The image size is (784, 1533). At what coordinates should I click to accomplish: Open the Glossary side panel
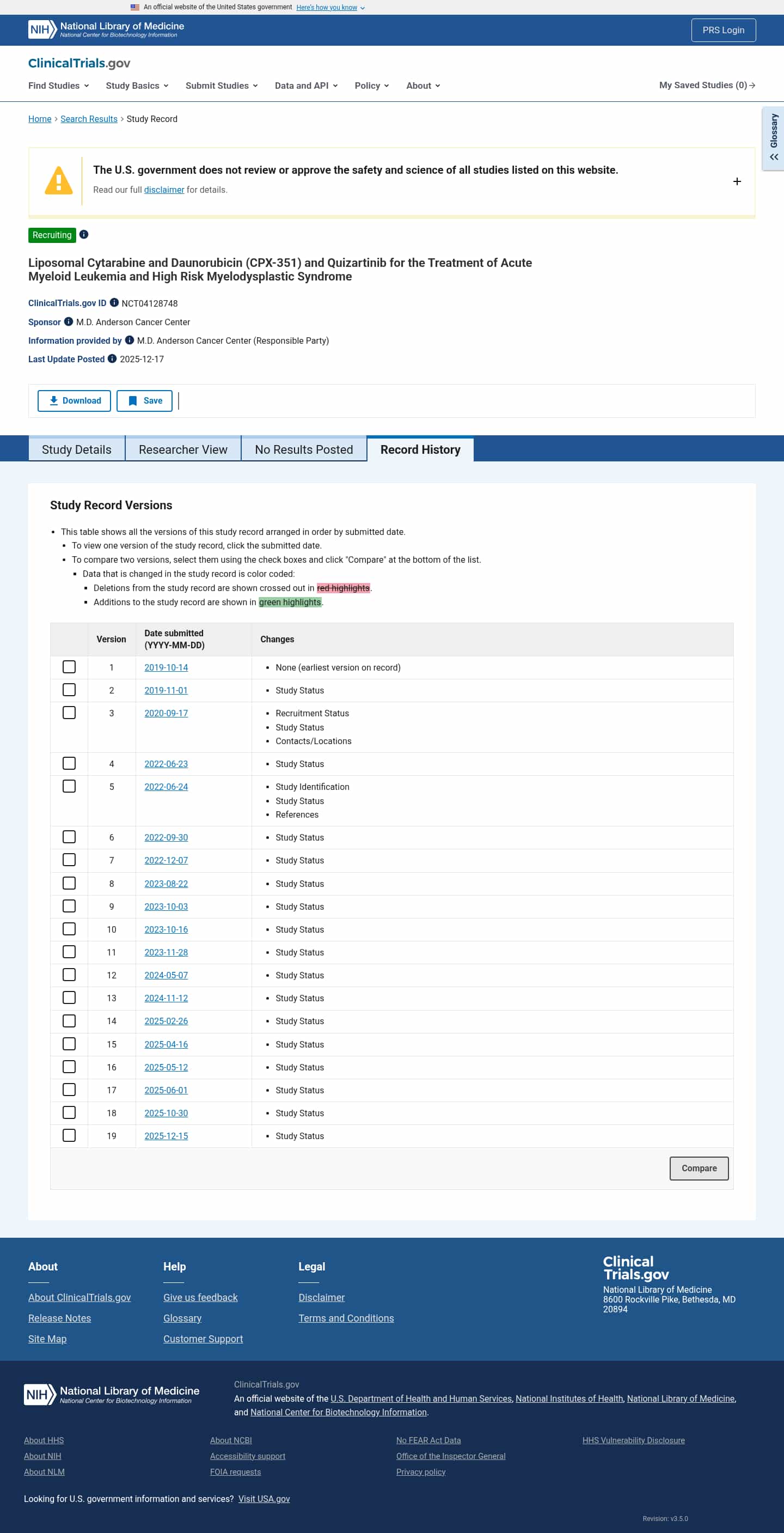[773, 139]
